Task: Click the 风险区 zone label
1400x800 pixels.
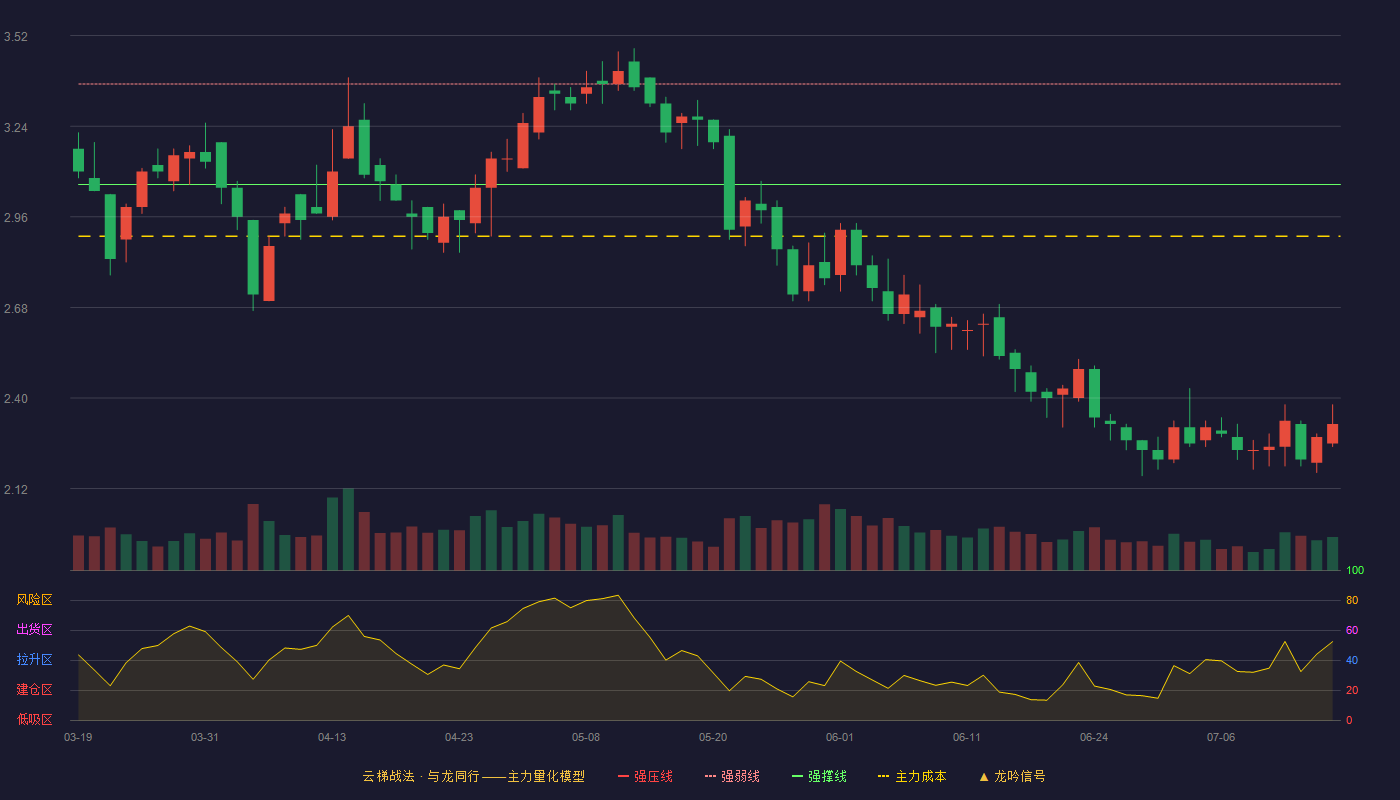Action: coord(34,600)
